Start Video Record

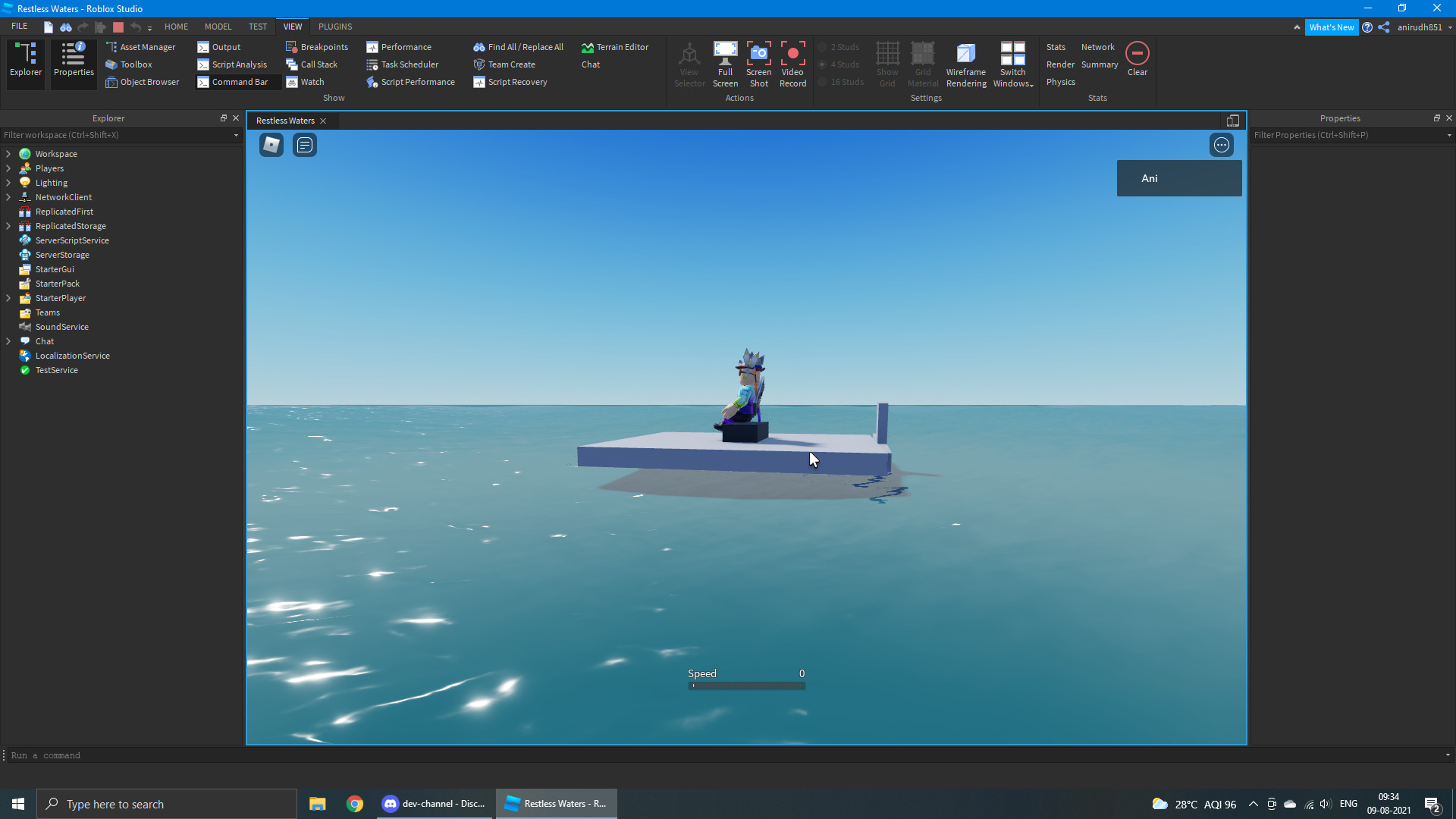point(793,64)
